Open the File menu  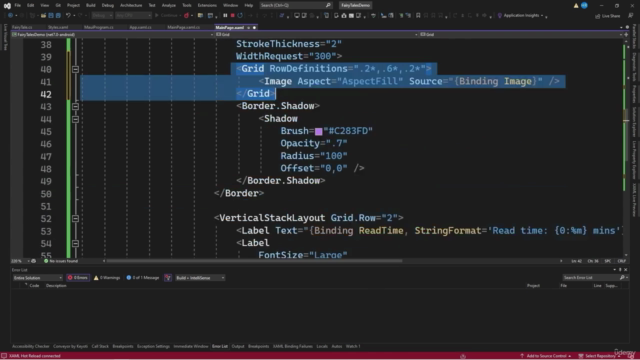tap(18, 5)
